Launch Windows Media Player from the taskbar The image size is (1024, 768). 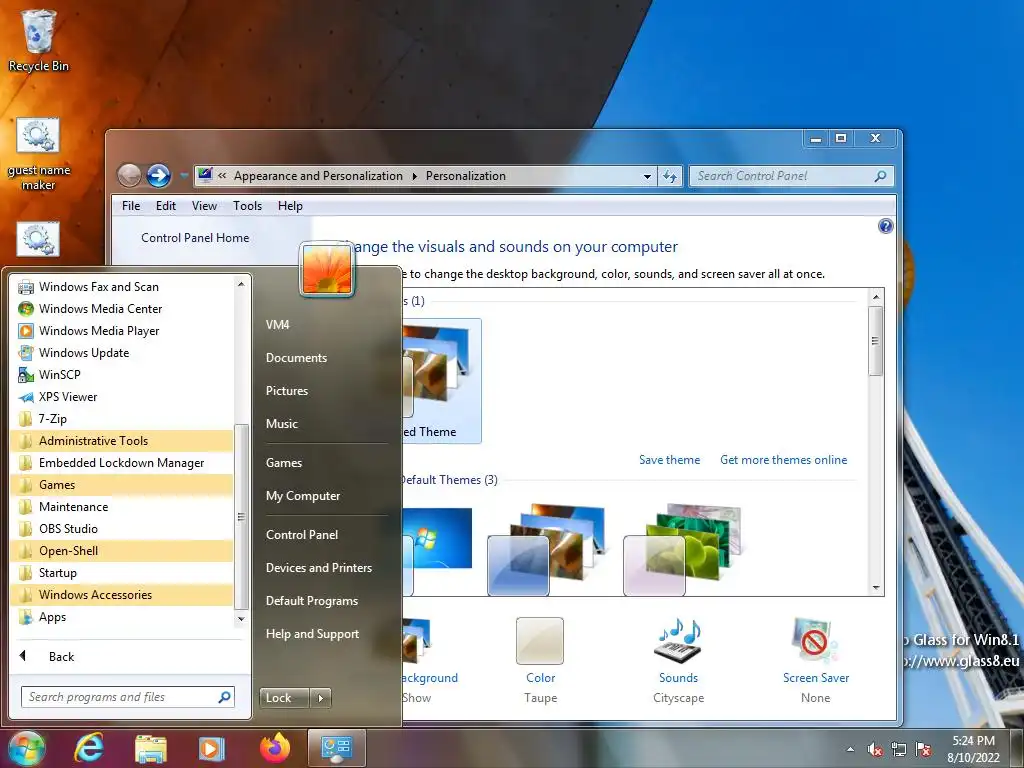[211, 748]
